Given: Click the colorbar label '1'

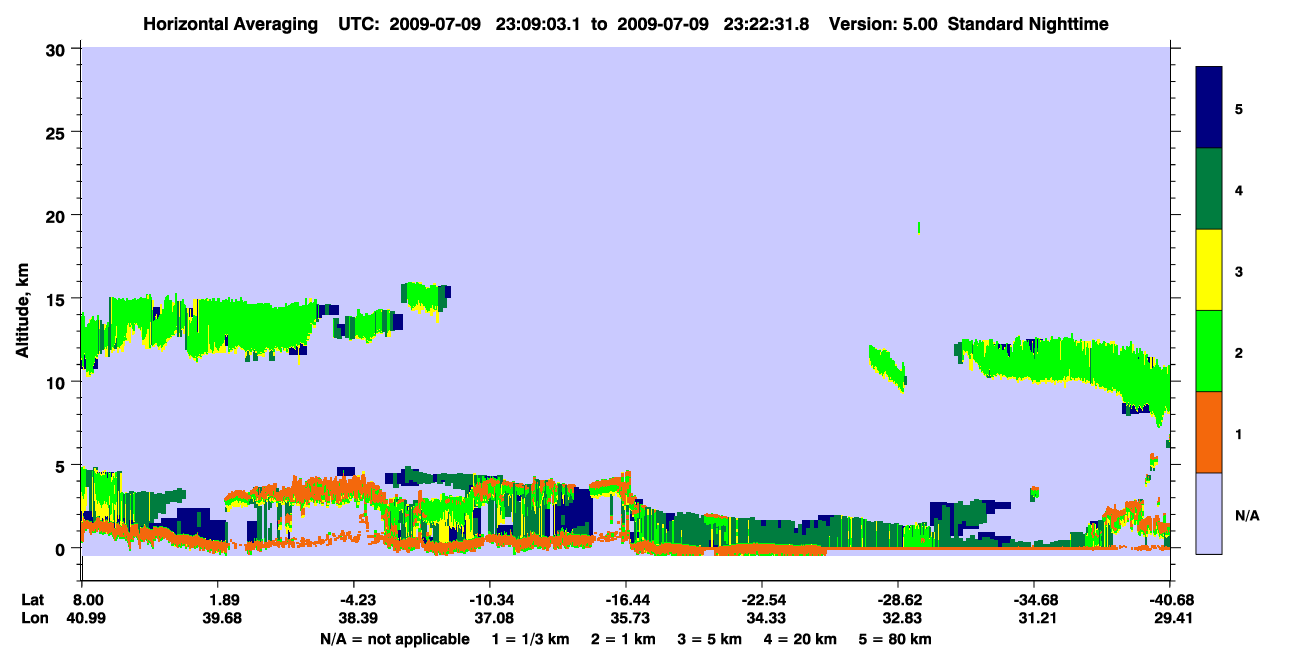Looking at the screenshot, I should click(1239, 434).
